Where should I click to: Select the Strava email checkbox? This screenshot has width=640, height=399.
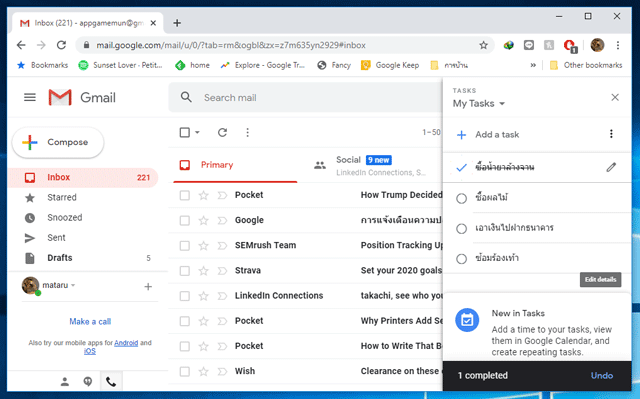tap(184, 271)
